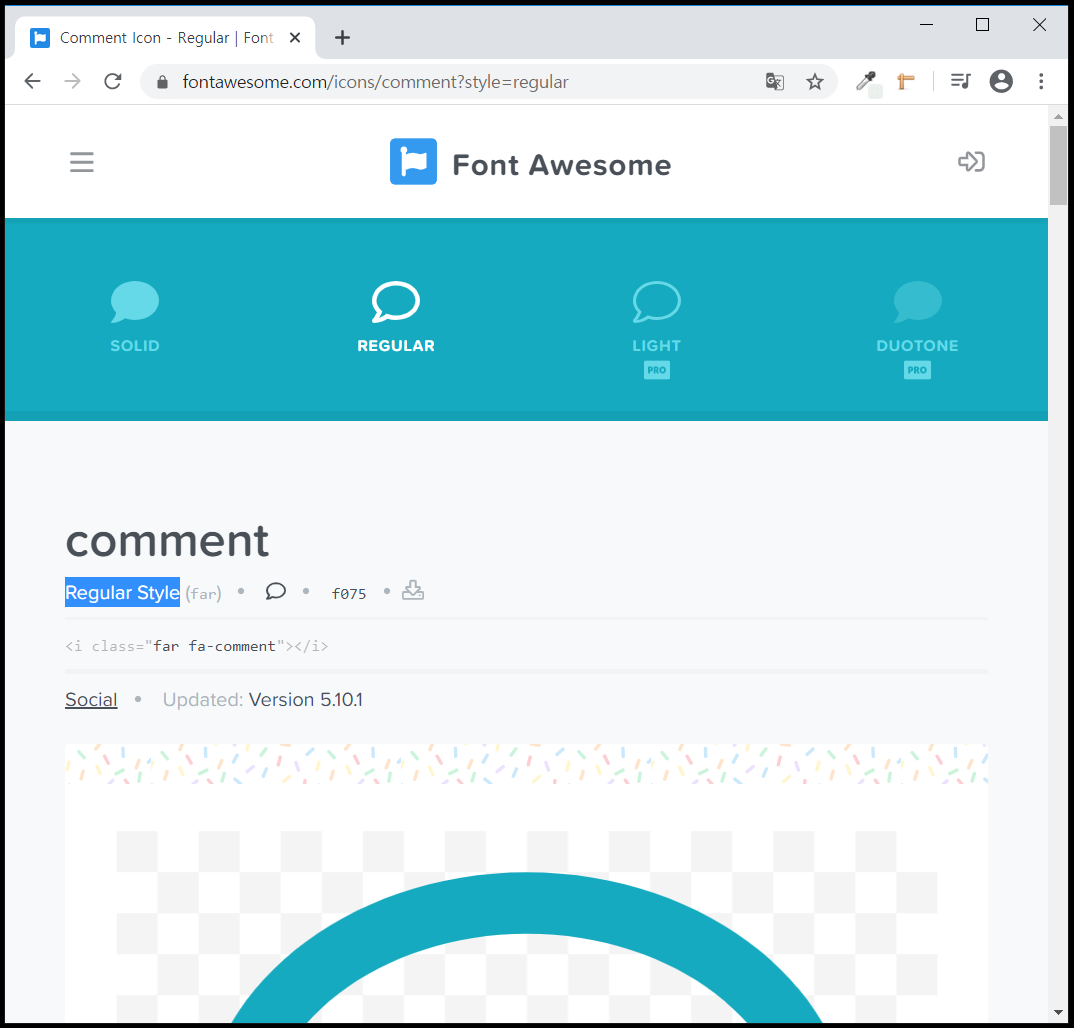Download the SVG using the download icon
This screenshot has height=1028, width=1074.
412,590
